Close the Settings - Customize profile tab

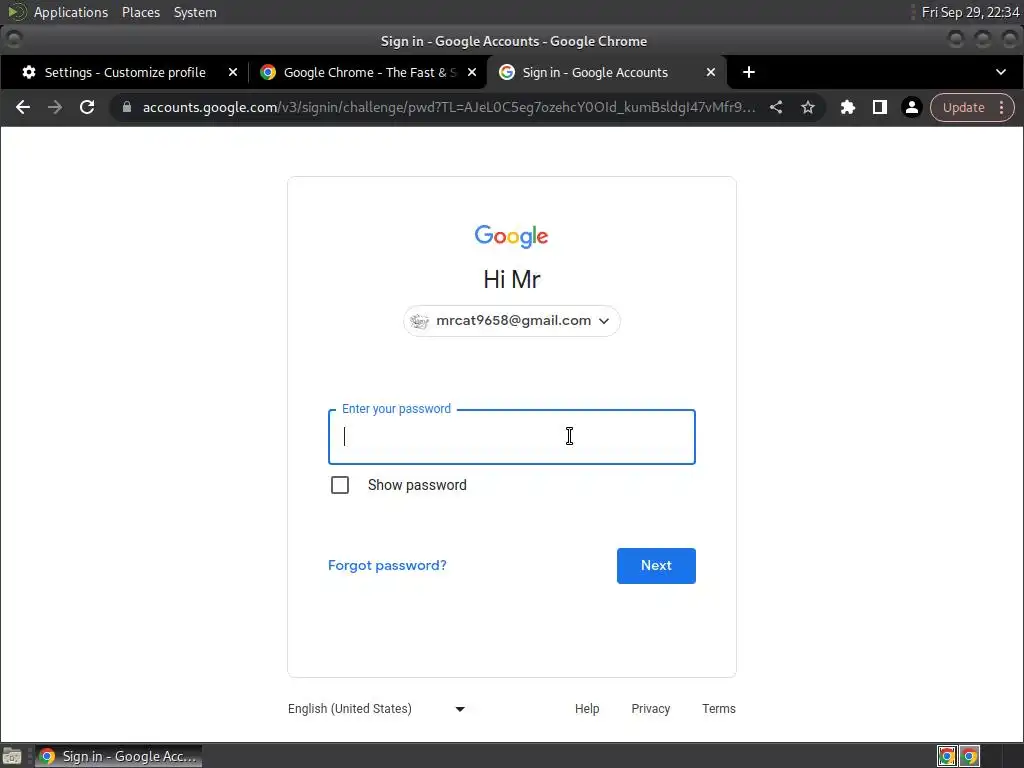click(x=232, y=72)
